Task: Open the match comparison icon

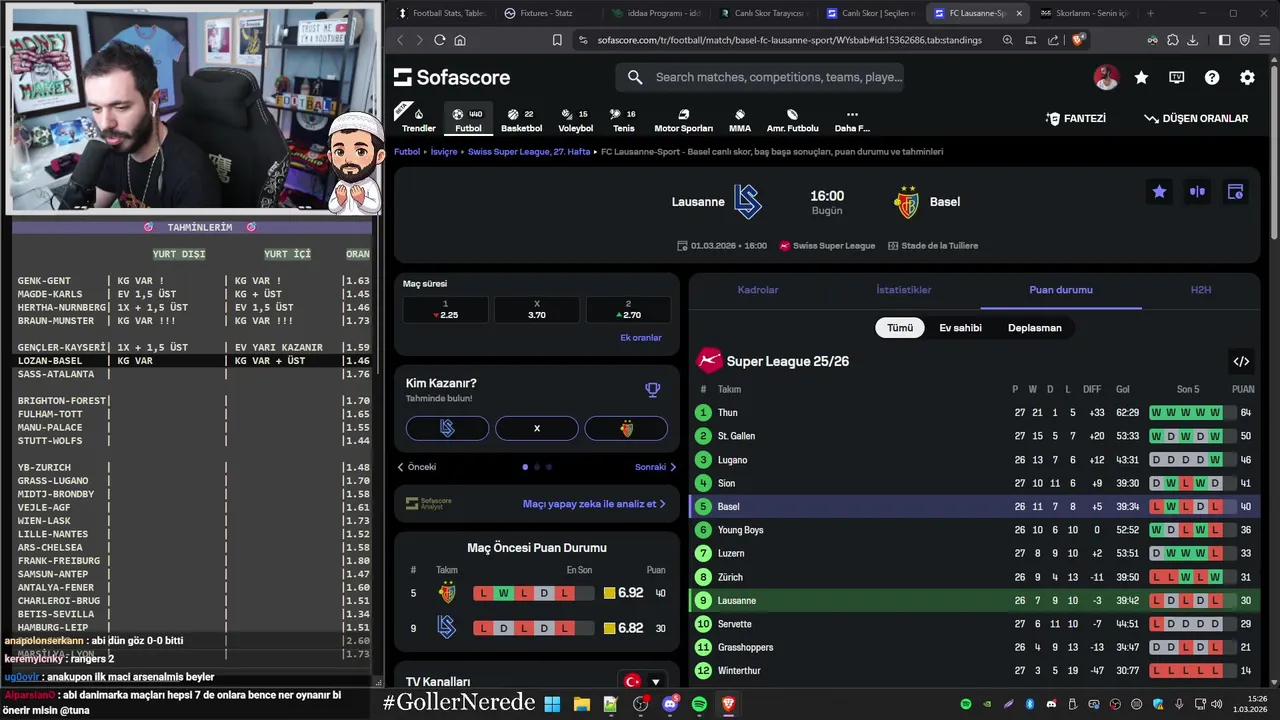Action: click(1197, 192)
